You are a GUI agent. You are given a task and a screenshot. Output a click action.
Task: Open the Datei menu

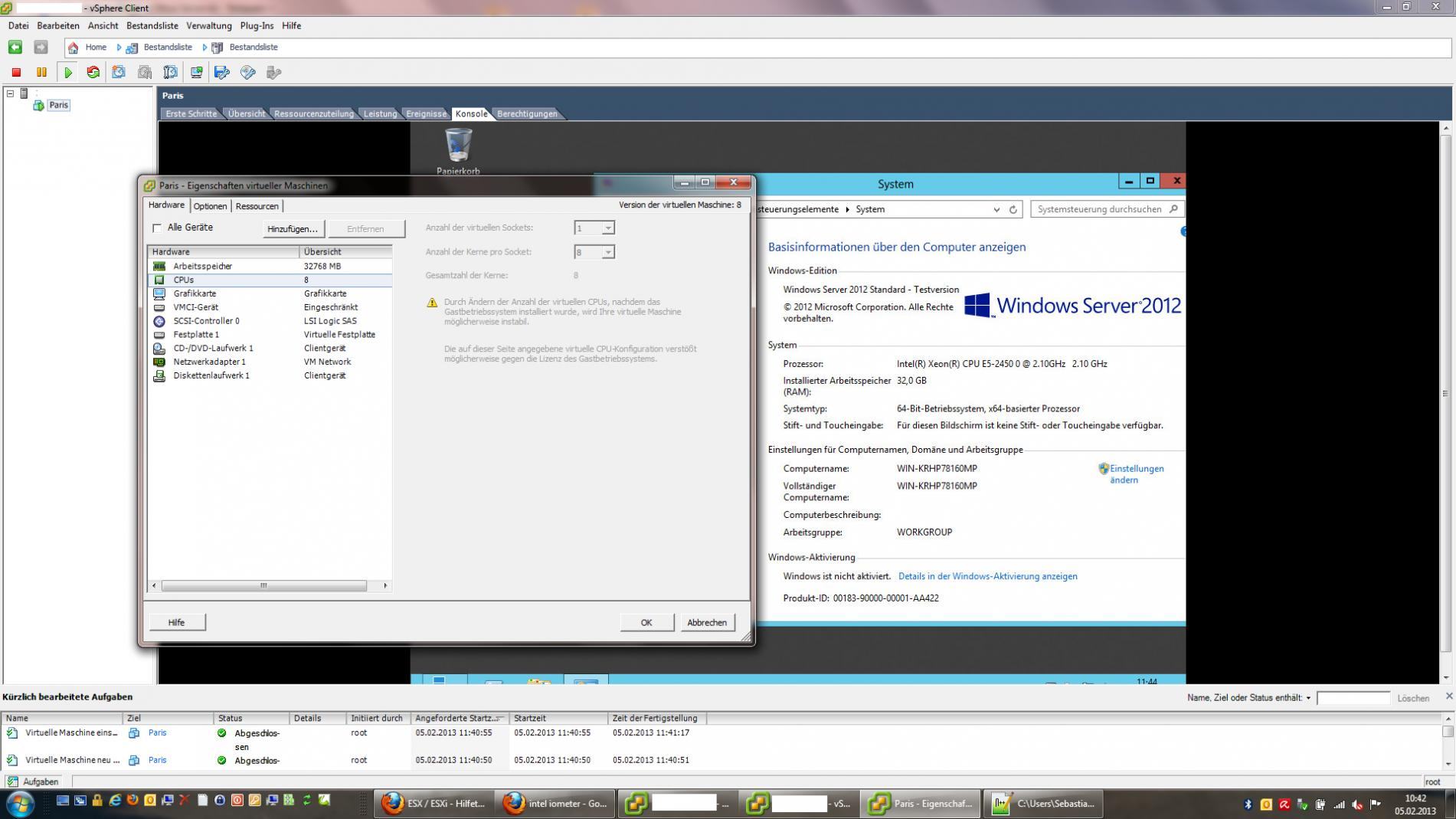coord(18,25)
